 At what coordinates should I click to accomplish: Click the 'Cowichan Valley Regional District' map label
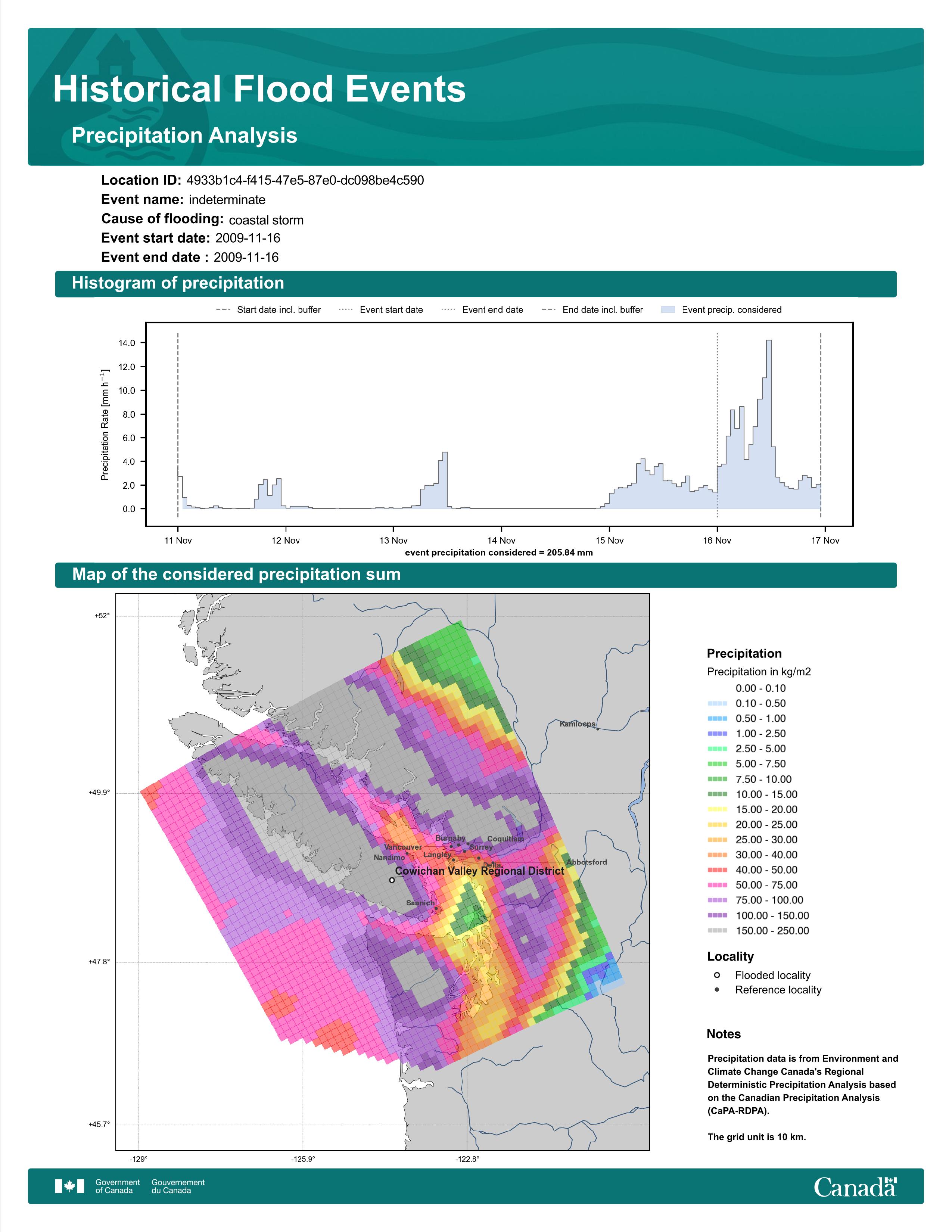(479, 871)
